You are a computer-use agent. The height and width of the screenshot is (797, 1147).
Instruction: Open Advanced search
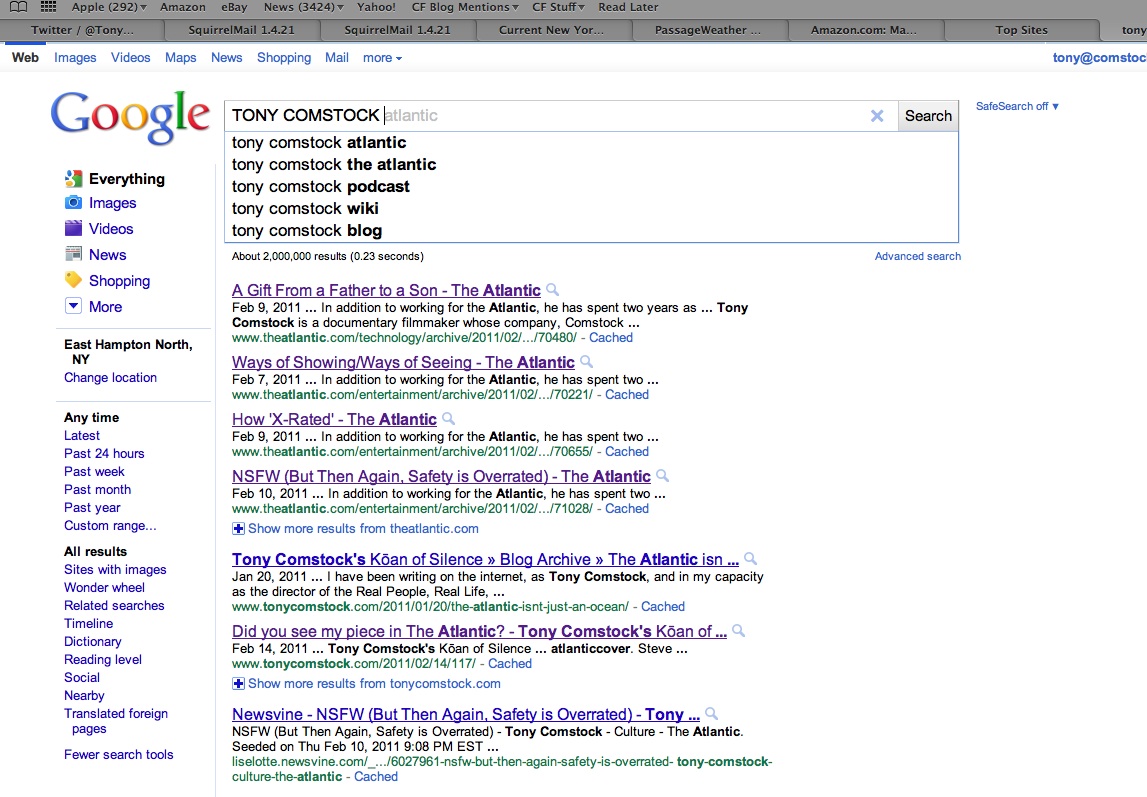click(x=918, y=256)
